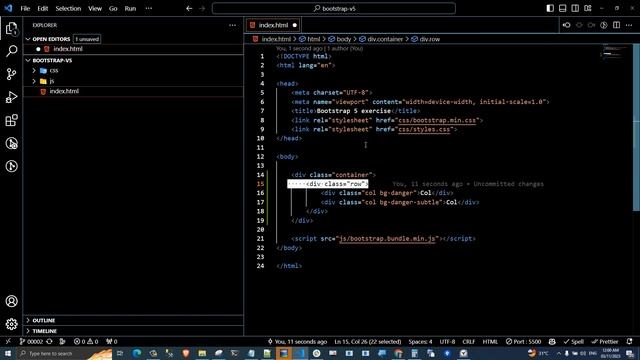Screen dimensions: 640x360
Task: Open the Extensions view
Action: pos(11,120)
